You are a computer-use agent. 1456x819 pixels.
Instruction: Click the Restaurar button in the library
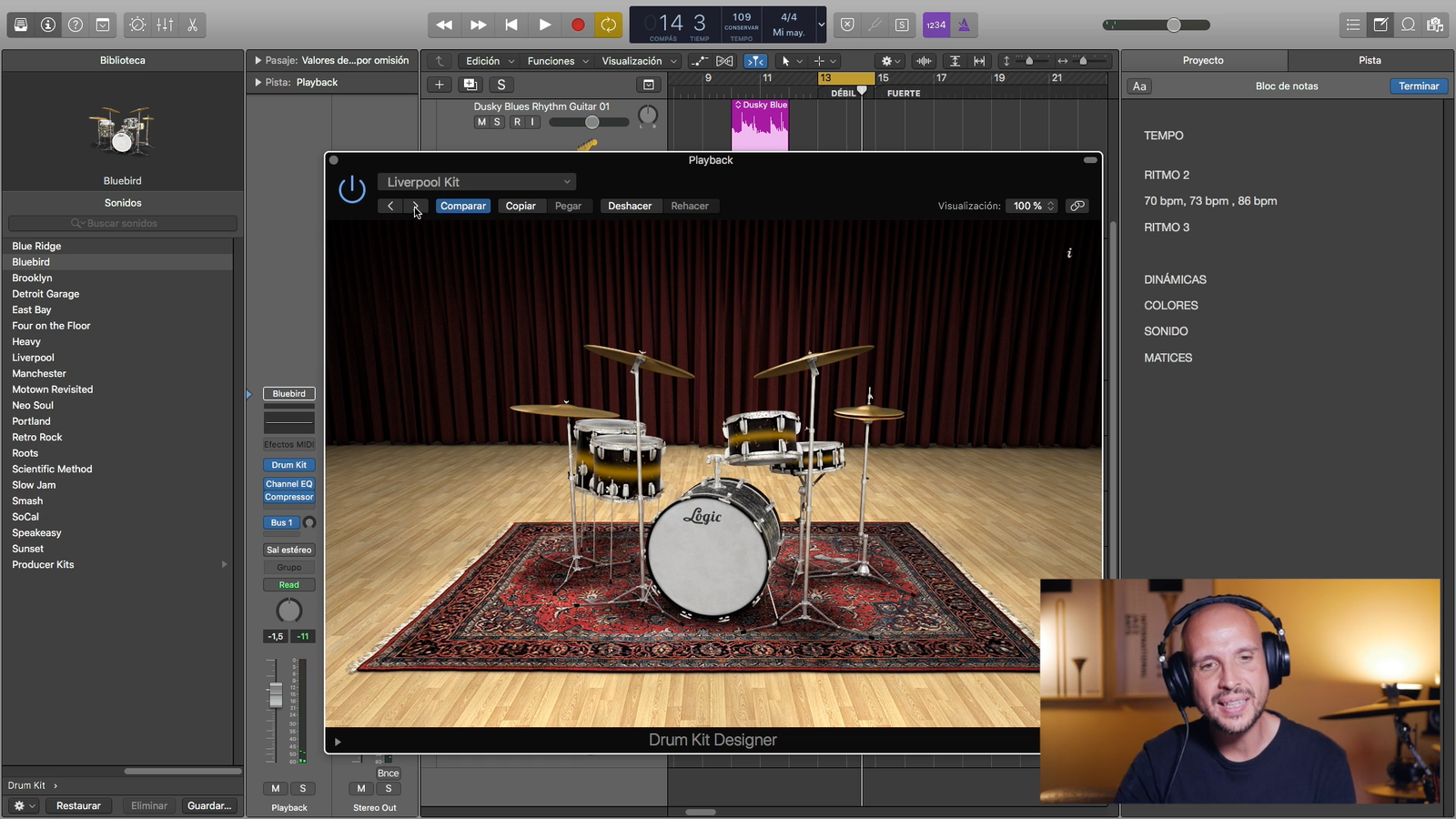click(x=78, y=805)
